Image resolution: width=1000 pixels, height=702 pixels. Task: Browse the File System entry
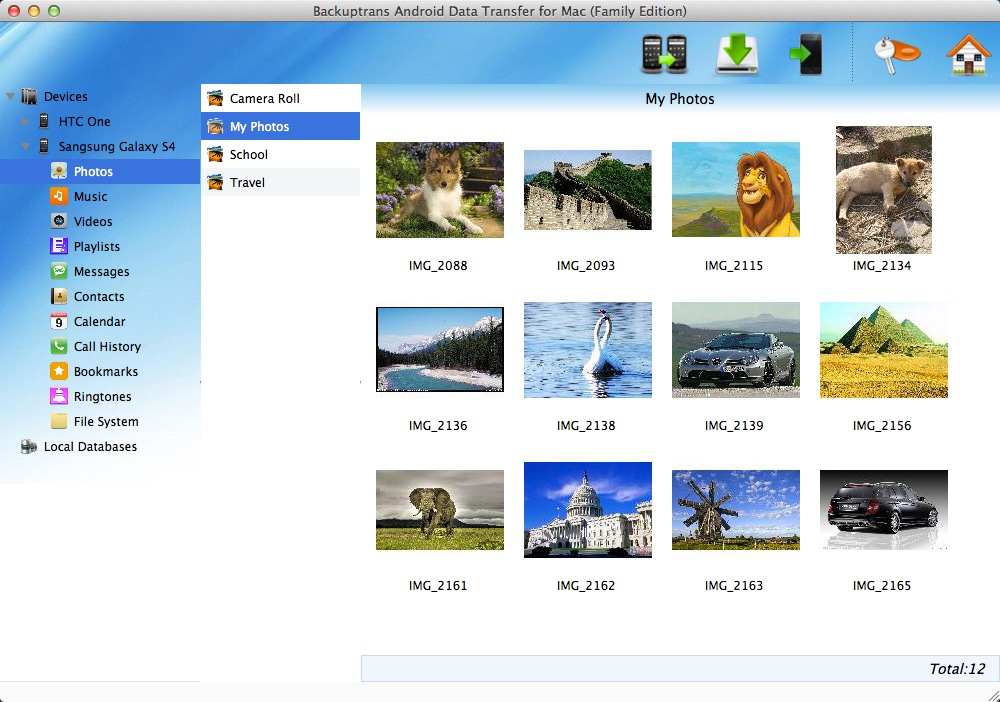(106, 421)
